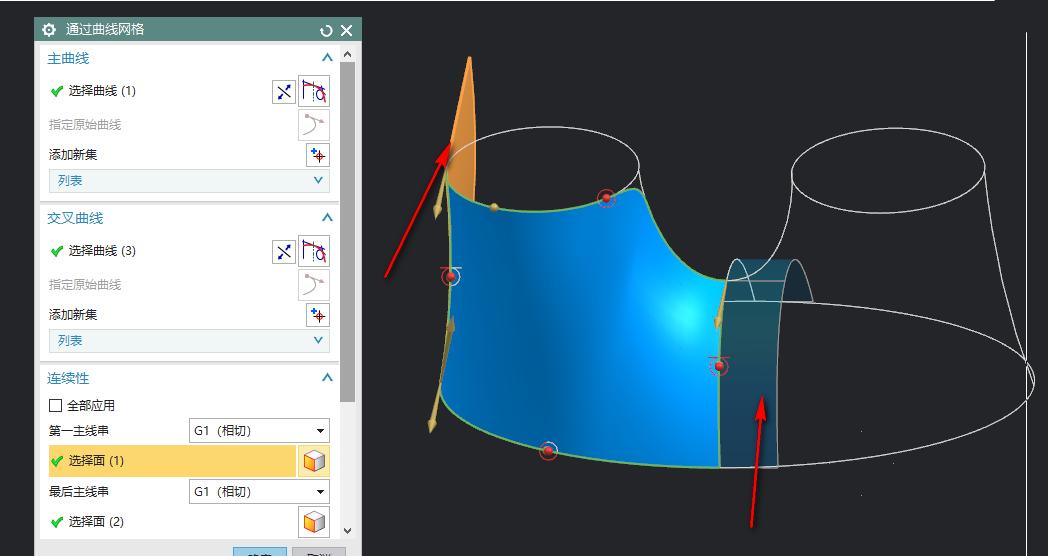Click the 取消 button at dialog bottom
Image resolution: width=1048 pixels, height=556 pixels.
(x=319, y=553)
